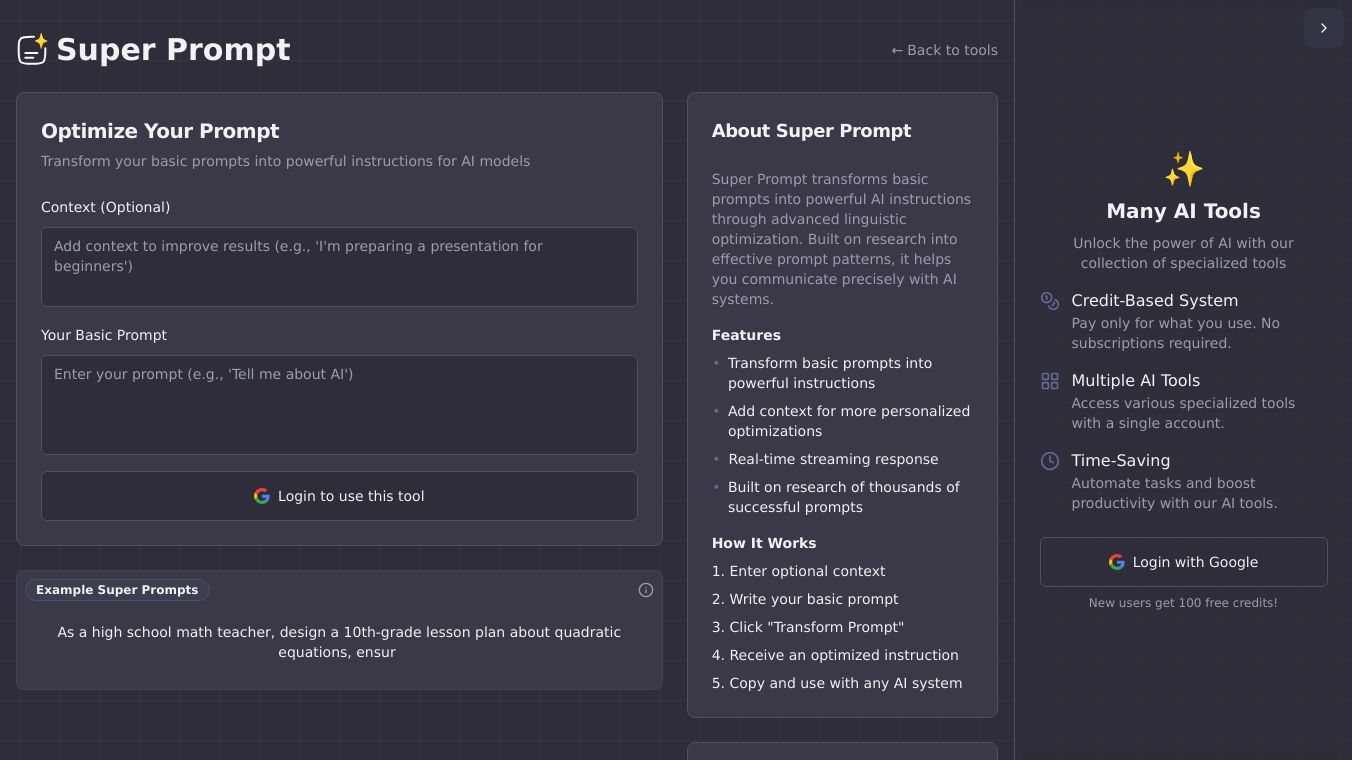Click the info icon in Example Super Prompts
This screenshot has height=760, width=1352.
click(646, 590)
